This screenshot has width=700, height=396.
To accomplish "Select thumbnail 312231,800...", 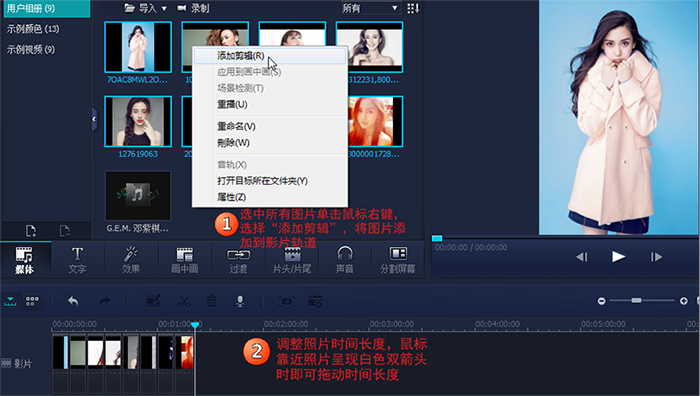I will tap(370, 47).
